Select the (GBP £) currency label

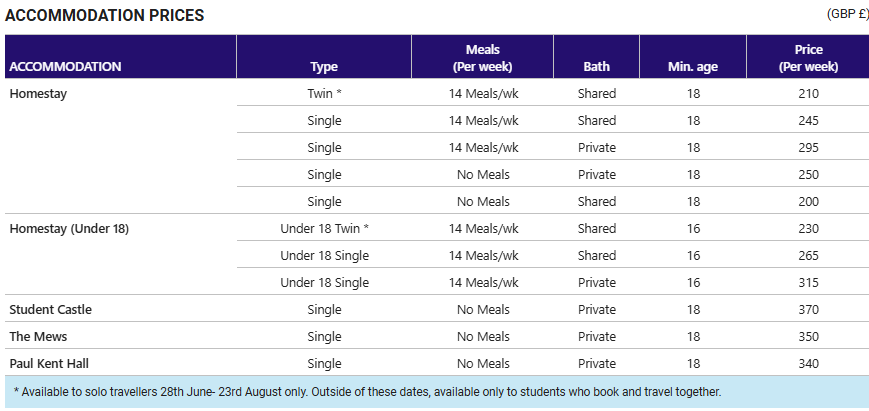[x=847, y=14]
